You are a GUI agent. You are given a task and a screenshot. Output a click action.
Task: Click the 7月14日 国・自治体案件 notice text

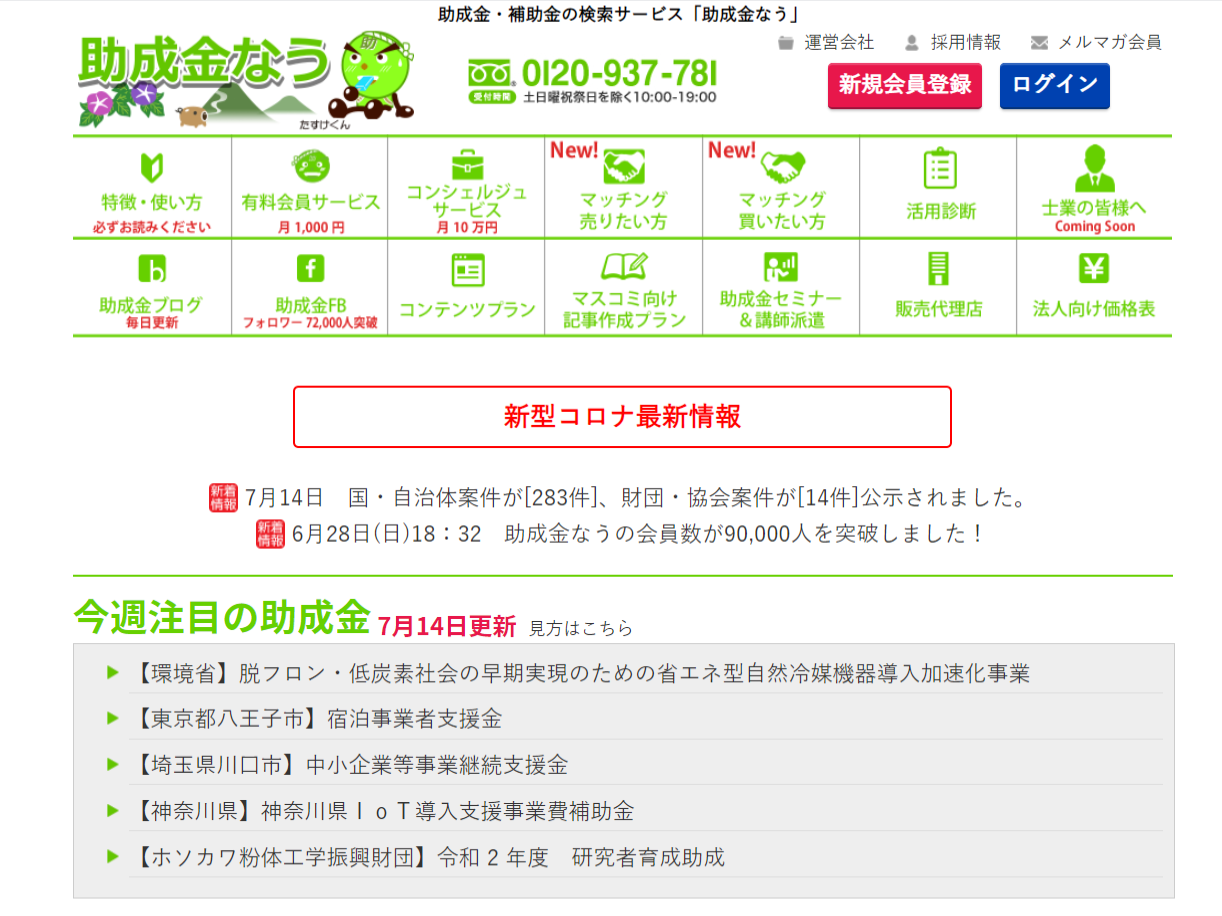point(636,498)
